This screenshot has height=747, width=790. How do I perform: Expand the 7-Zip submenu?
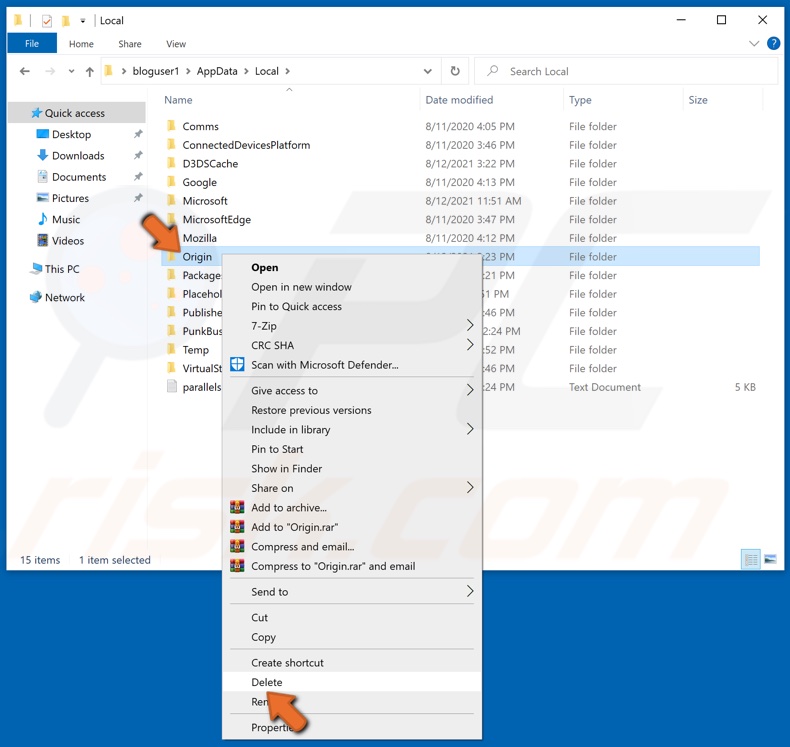(352, 326)
